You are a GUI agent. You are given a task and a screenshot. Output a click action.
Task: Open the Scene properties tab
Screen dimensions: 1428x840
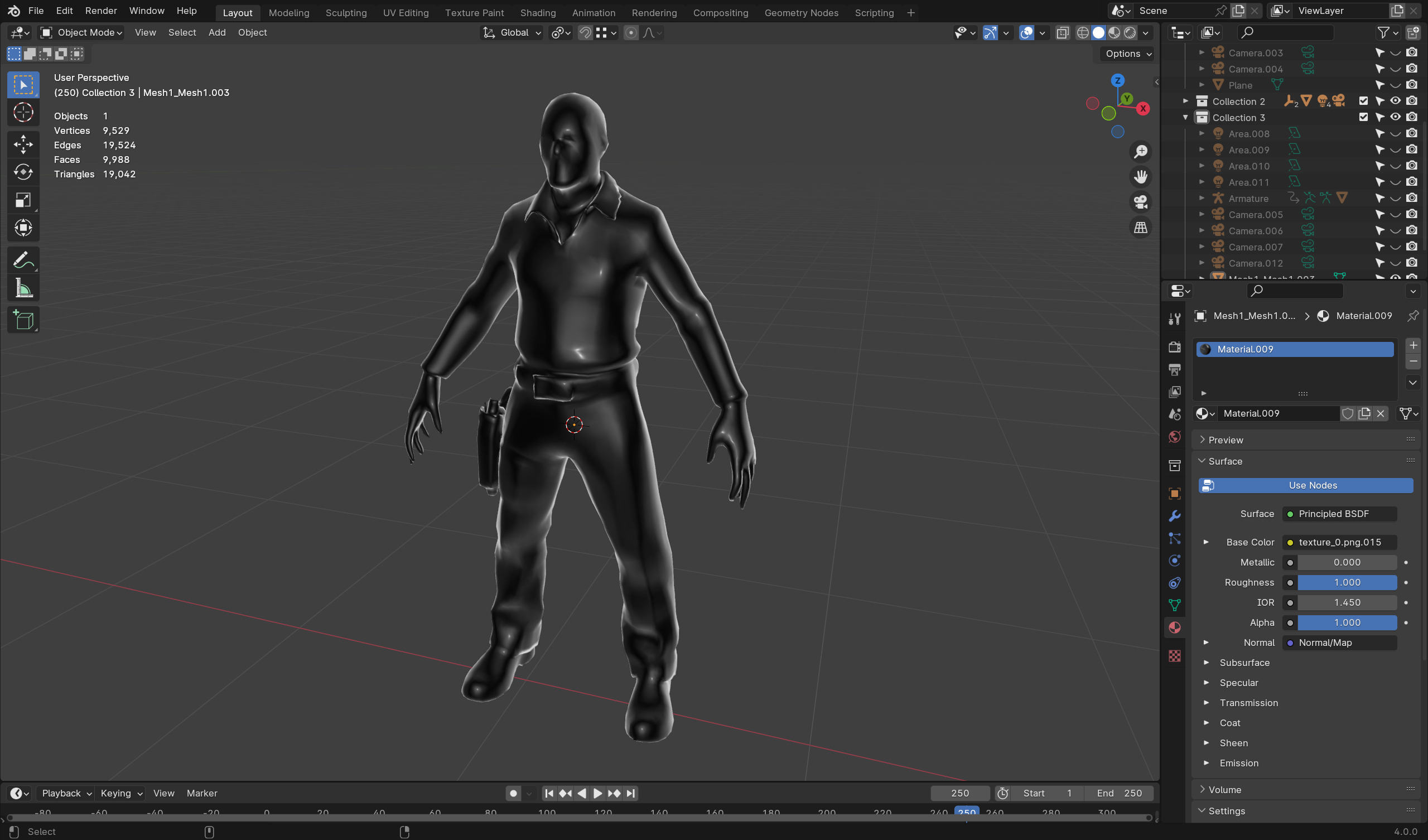(1174, 414)
